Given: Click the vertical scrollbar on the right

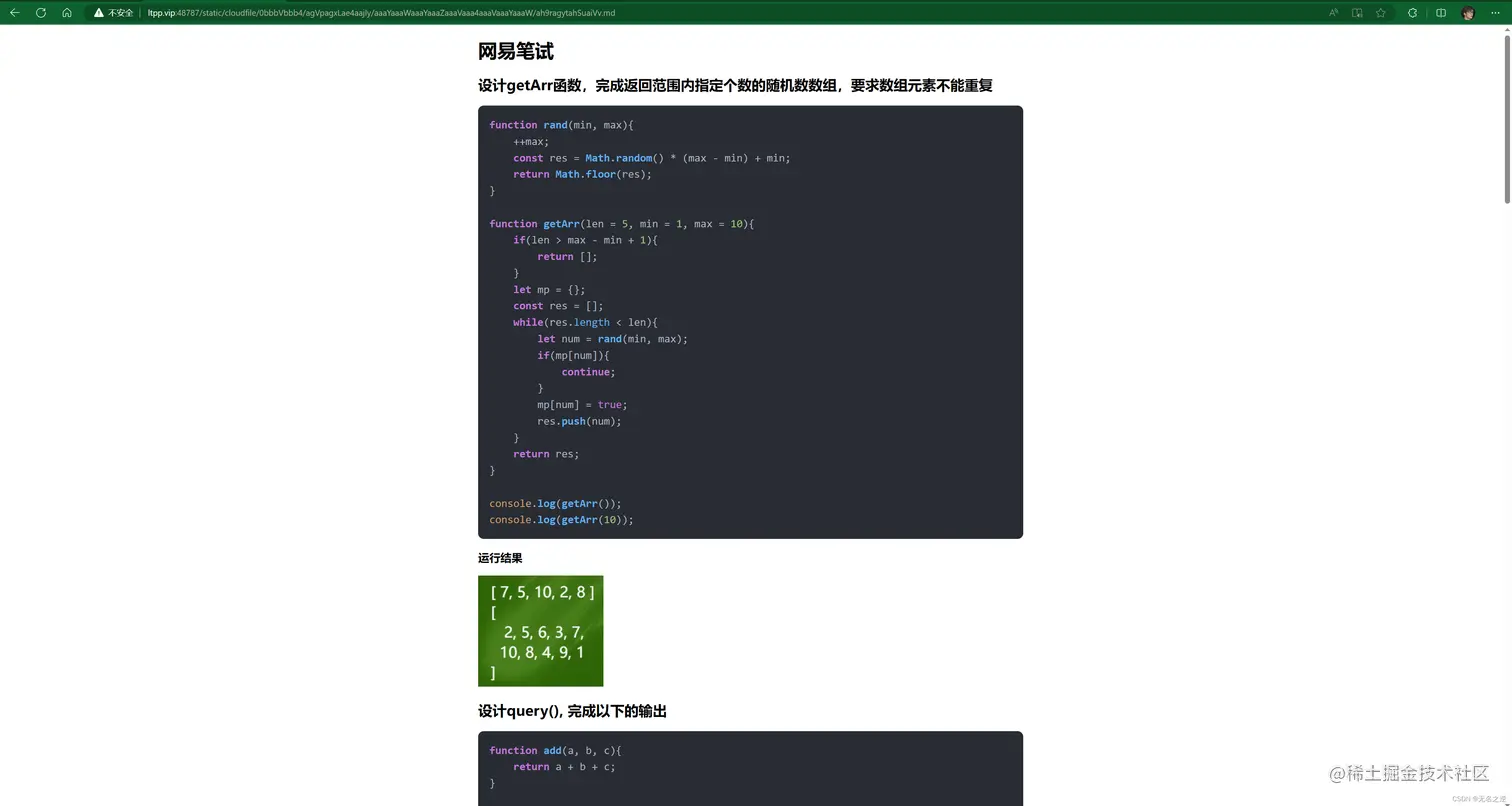Looking at the screenshot, I should (1506, 100).
